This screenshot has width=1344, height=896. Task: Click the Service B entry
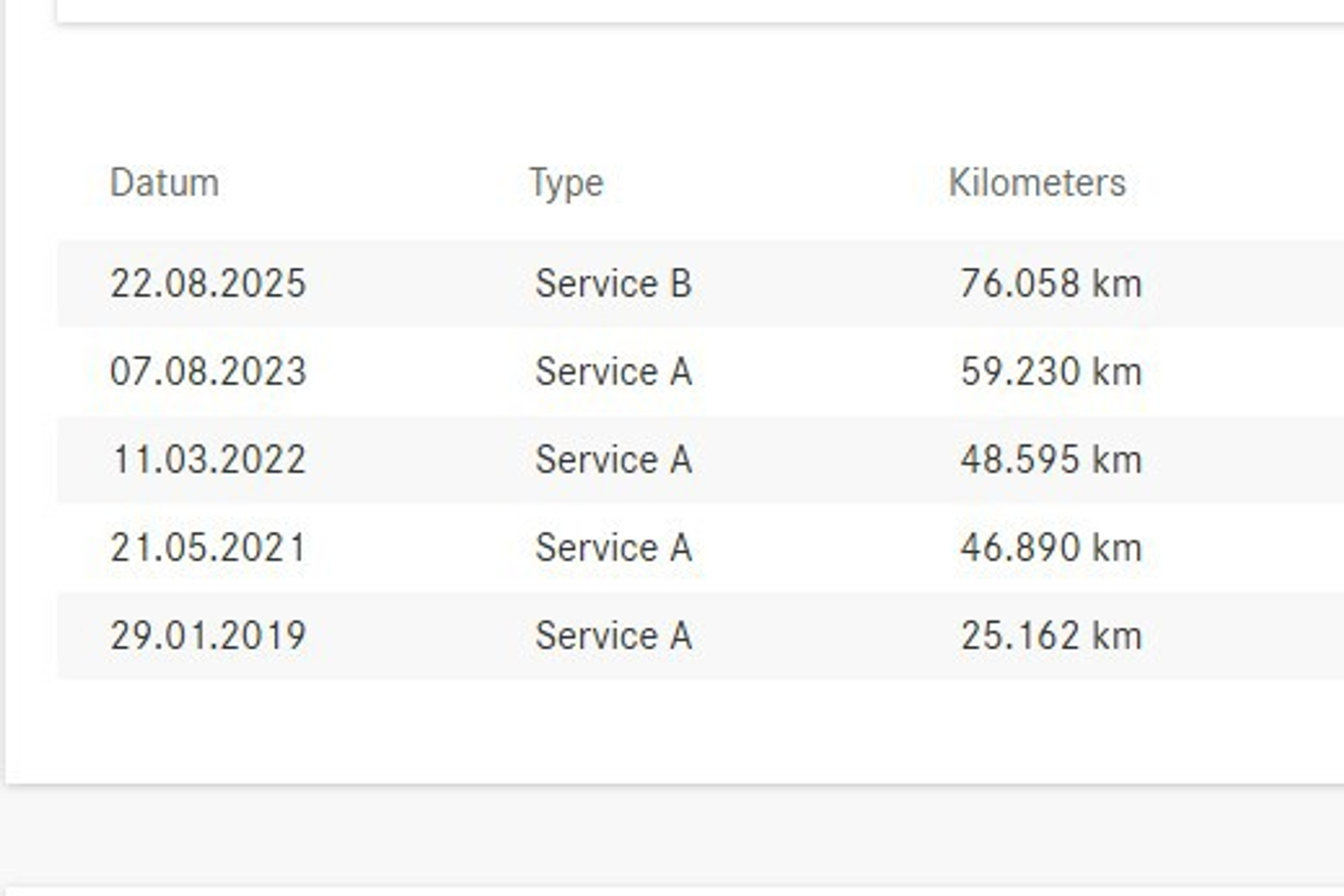613,283
